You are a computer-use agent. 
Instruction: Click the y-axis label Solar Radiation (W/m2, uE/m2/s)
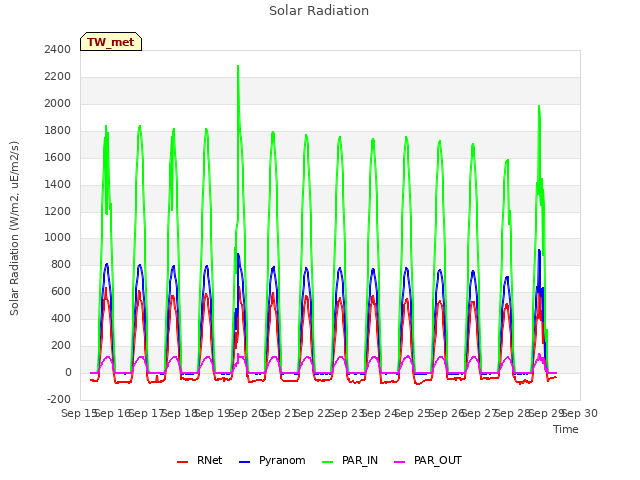pyautogui.click(x=14, y=228)
